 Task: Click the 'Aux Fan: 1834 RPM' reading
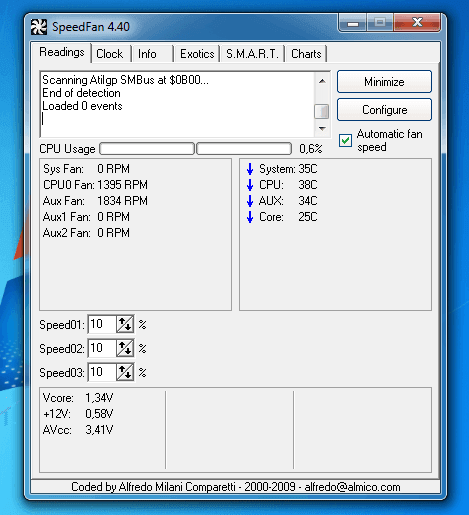[x=95, y=201]
